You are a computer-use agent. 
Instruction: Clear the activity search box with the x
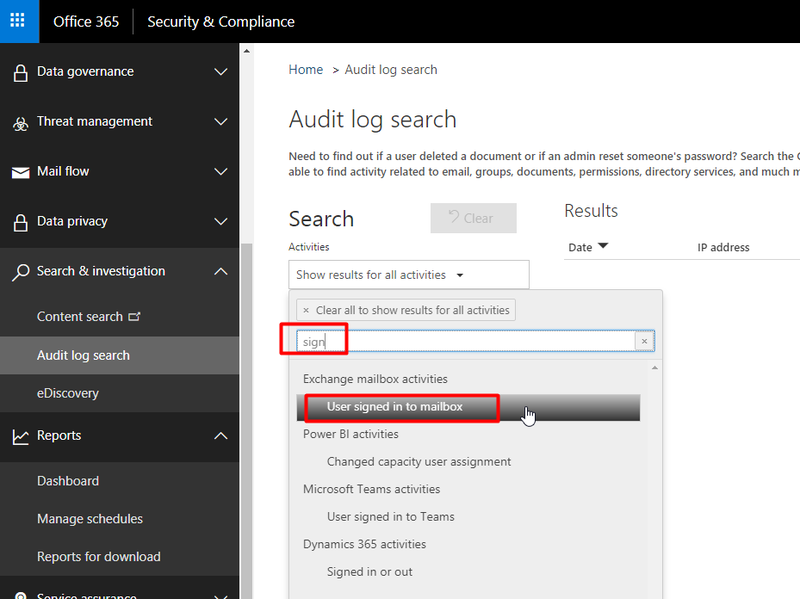click(x=645, y=340)
